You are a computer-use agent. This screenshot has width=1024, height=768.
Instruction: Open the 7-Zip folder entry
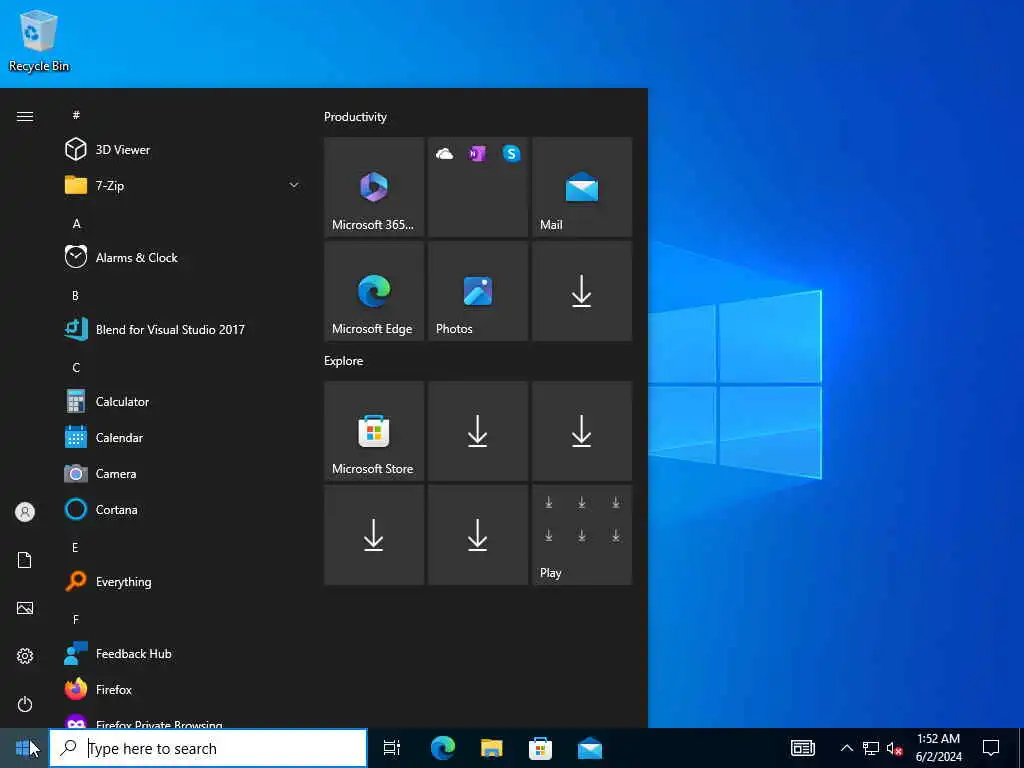click(x=183, y=185)
